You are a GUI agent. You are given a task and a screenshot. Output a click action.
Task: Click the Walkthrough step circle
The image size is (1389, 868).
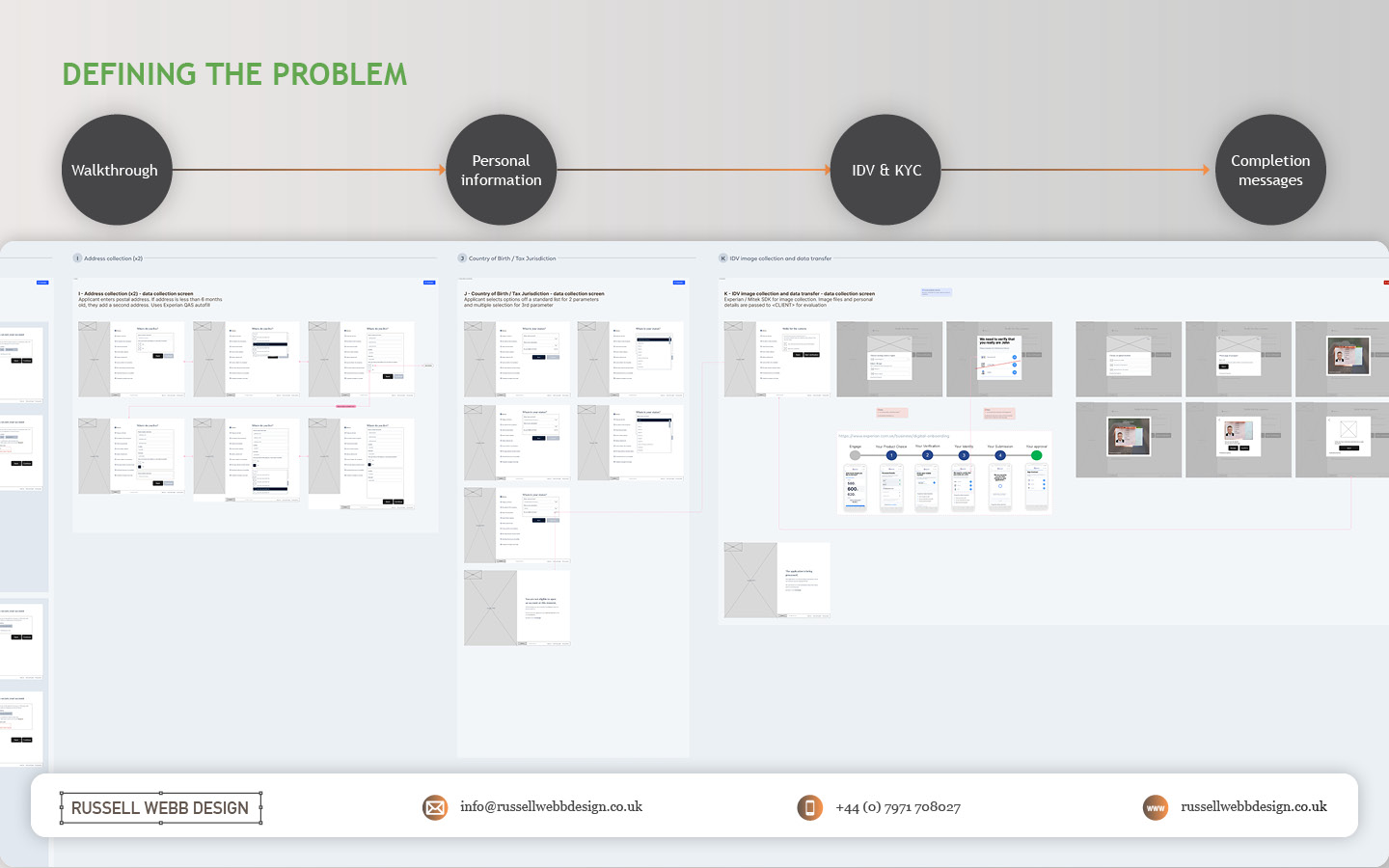pyautogui.click(x=117, y=170)
